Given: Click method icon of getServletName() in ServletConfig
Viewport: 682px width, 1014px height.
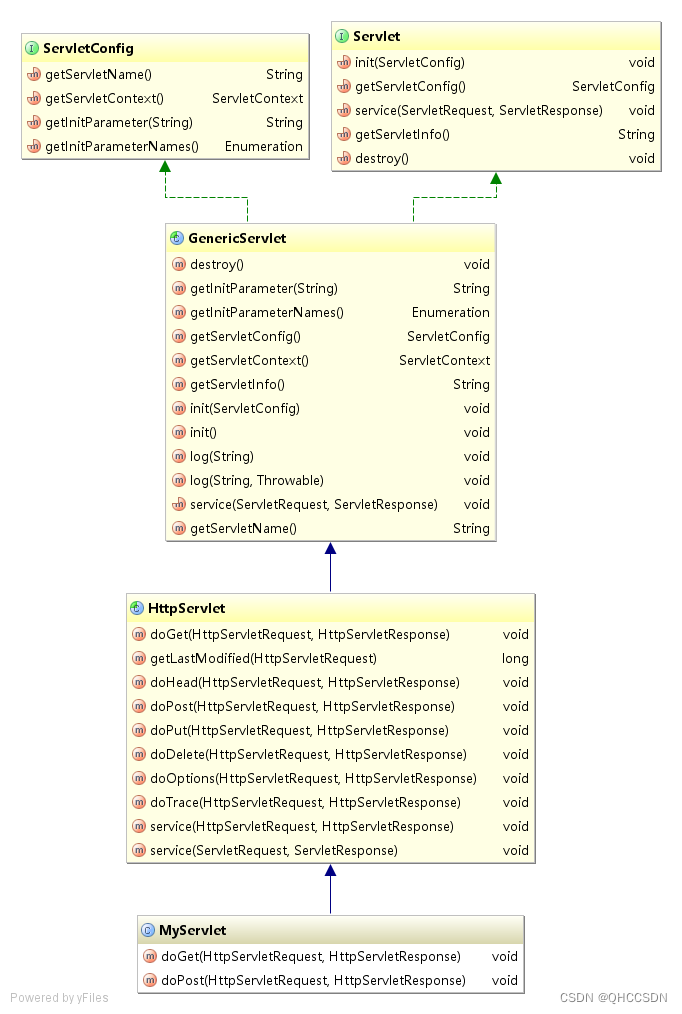Looking at the screenshot, I should [x=34, y=74].
